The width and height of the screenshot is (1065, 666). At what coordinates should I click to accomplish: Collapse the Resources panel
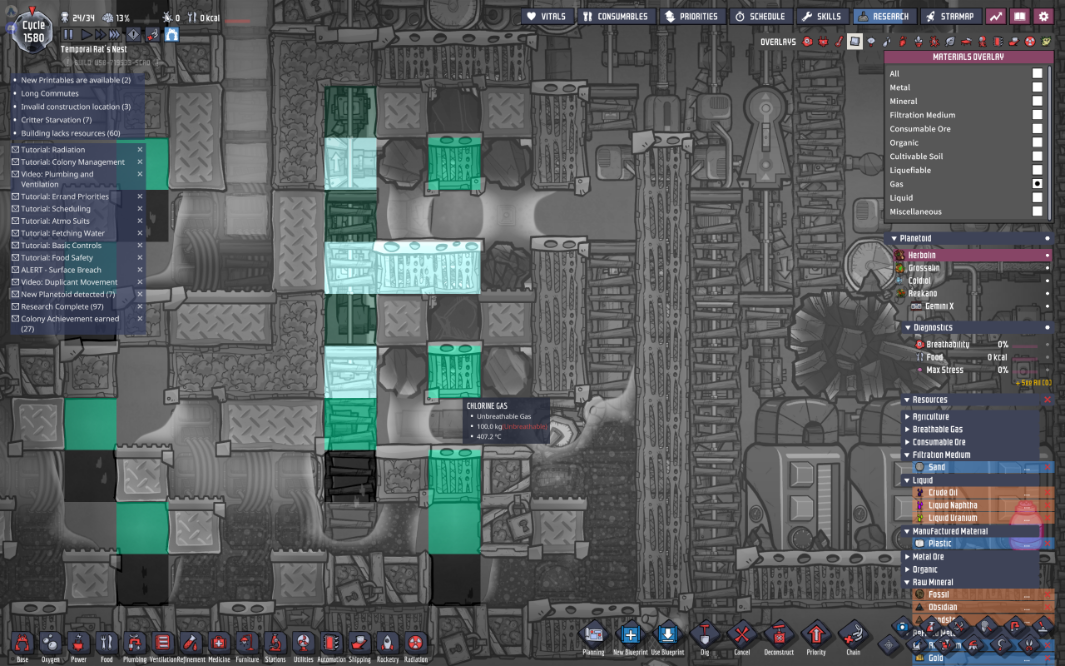907,400
